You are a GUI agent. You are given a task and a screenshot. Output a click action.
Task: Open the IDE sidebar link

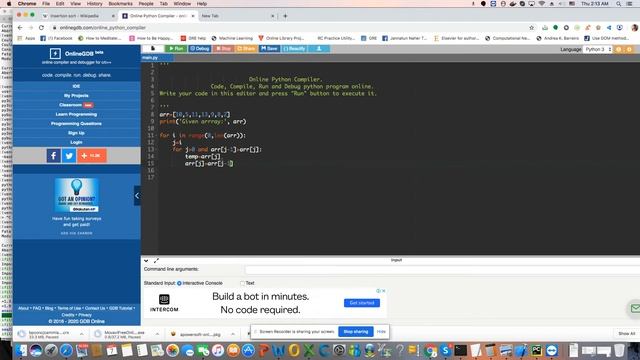tap(76, 86)
